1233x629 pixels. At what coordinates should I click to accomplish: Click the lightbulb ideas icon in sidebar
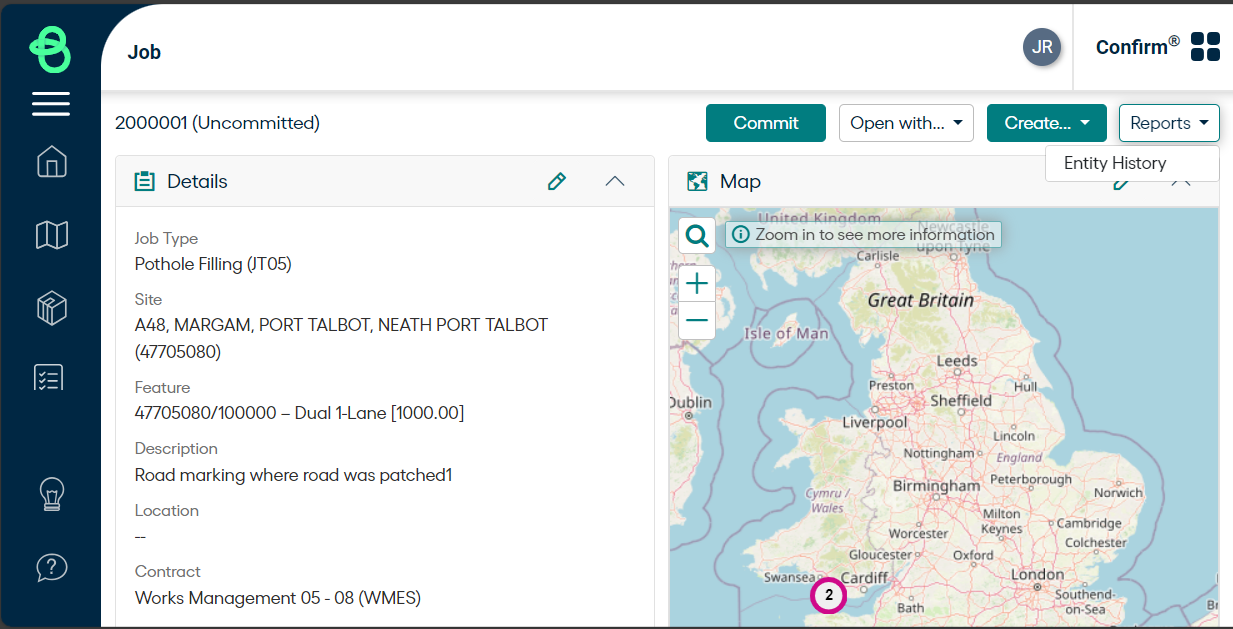click(50, 493)
